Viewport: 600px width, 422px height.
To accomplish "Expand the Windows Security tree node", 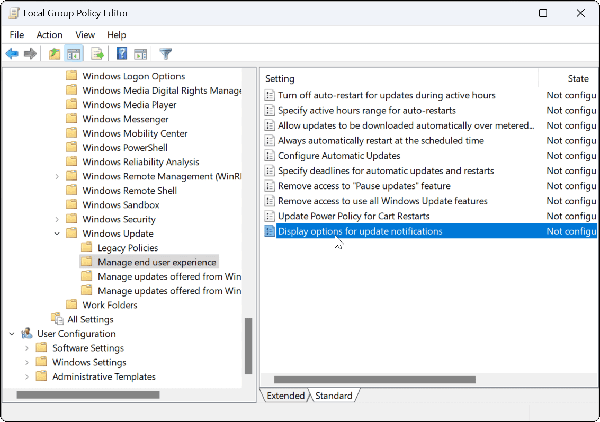I will tap(57, 219).
